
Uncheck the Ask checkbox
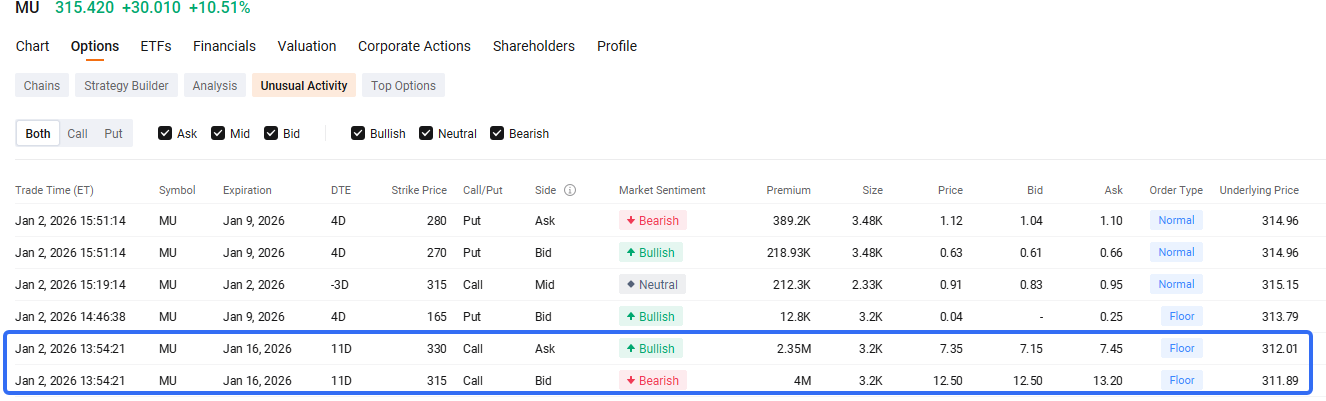click(165, 133)
